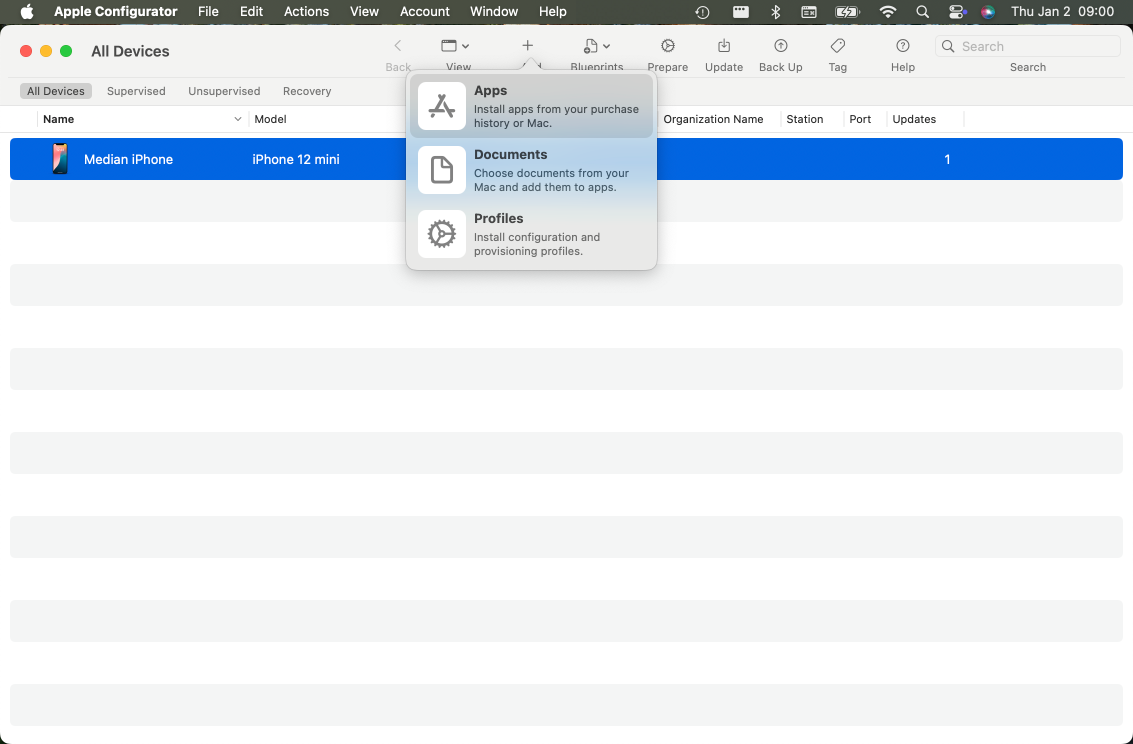Select the Documents option in popup

pos(531,170)
